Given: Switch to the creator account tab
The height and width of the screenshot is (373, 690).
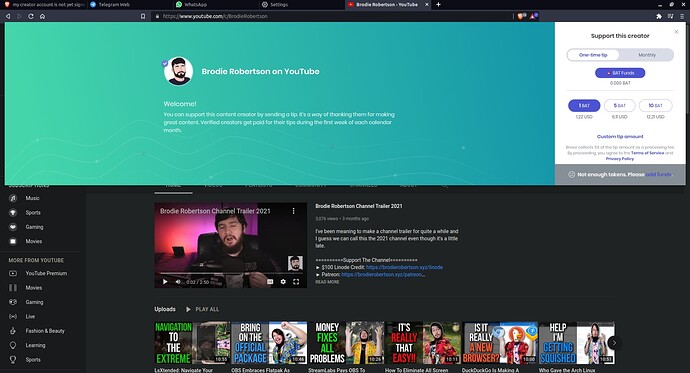Looking at the screenshot, I should (x=44, y=4).
